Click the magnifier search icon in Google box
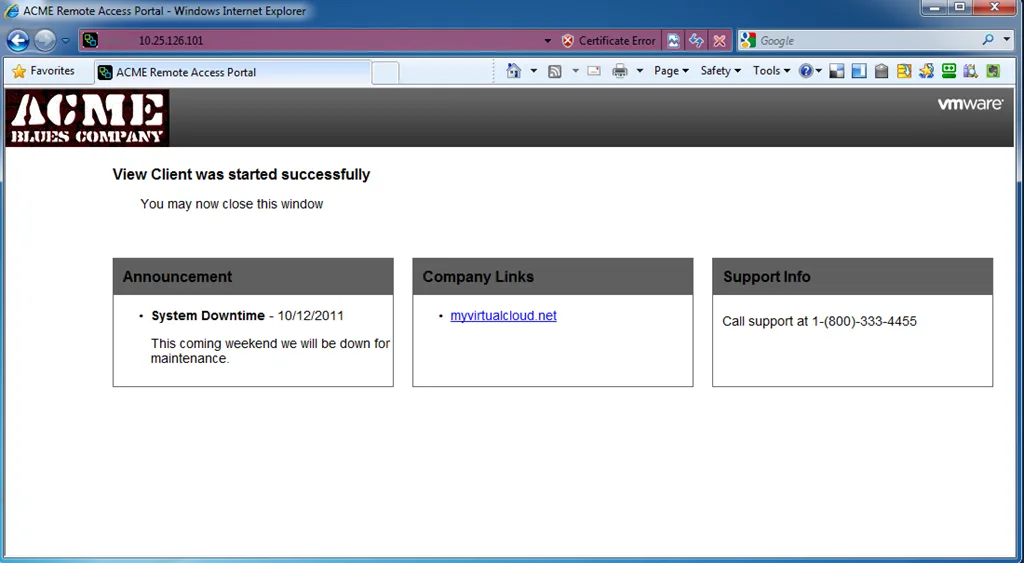Screen dimensions: 1024x563 987,40
